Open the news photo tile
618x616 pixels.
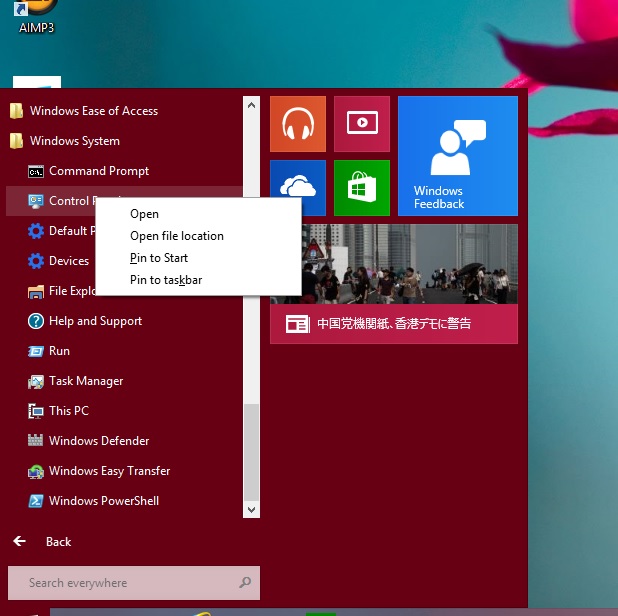coord(410,264)
